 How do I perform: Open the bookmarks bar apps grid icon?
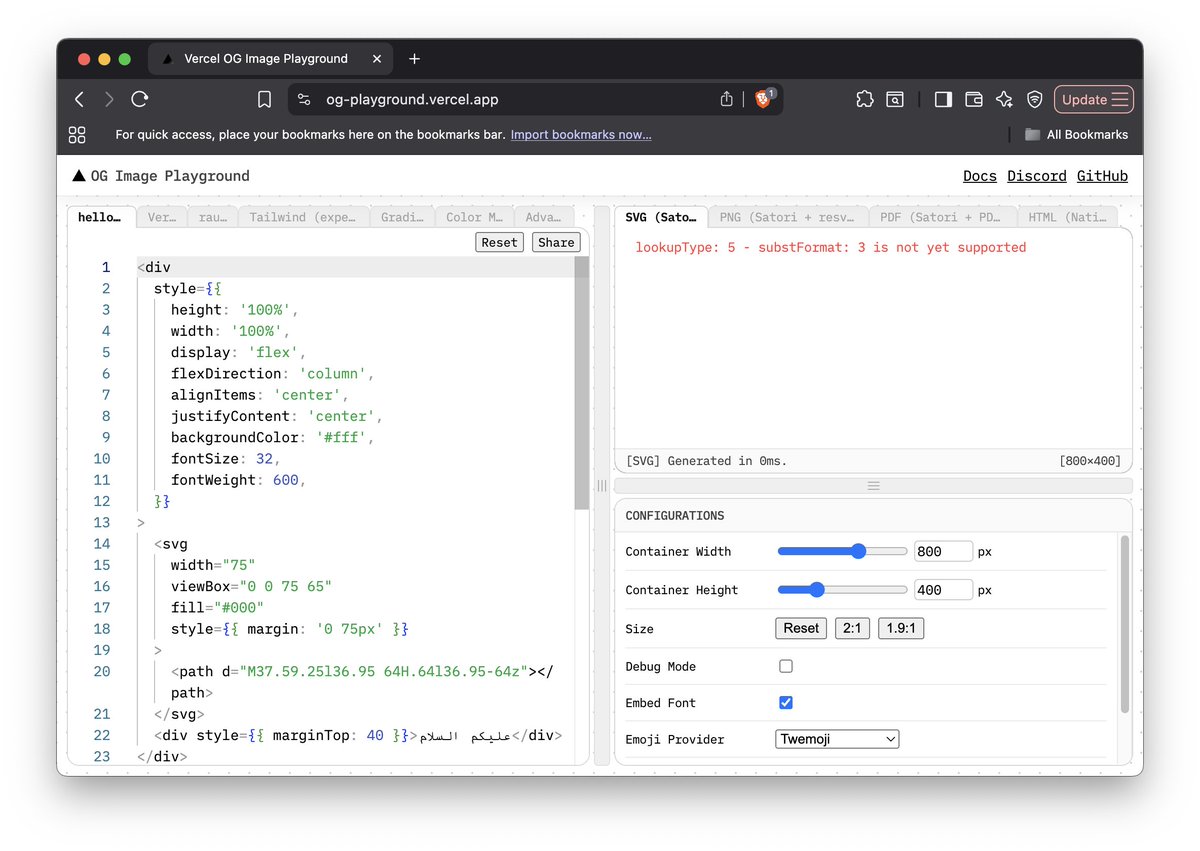(77, 134)
